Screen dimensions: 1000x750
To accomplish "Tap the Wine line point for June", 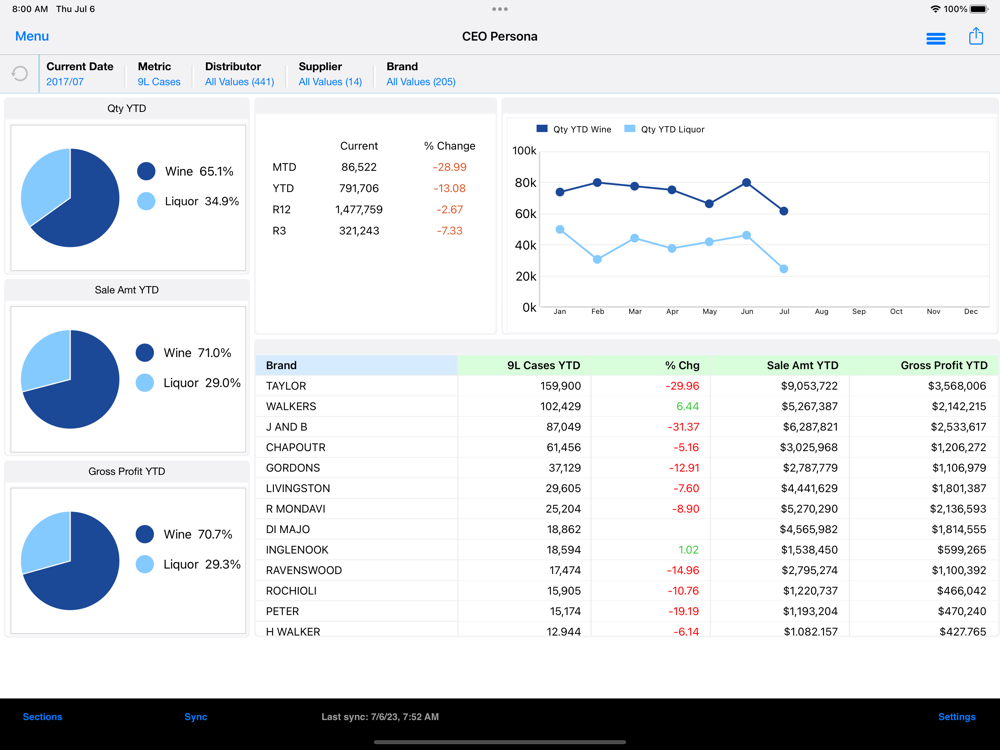I will coord(746,183).
